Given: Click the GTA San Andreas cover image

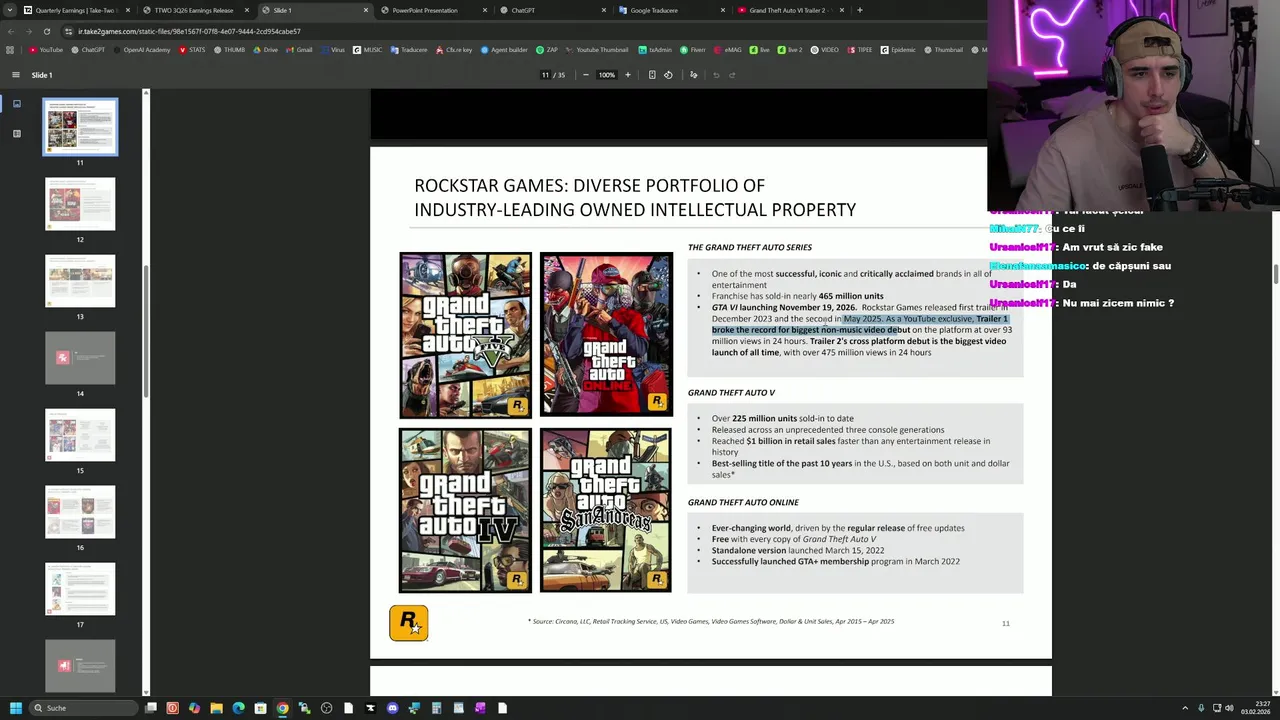Looking at the screenshot, I should (x=606, y=511).
